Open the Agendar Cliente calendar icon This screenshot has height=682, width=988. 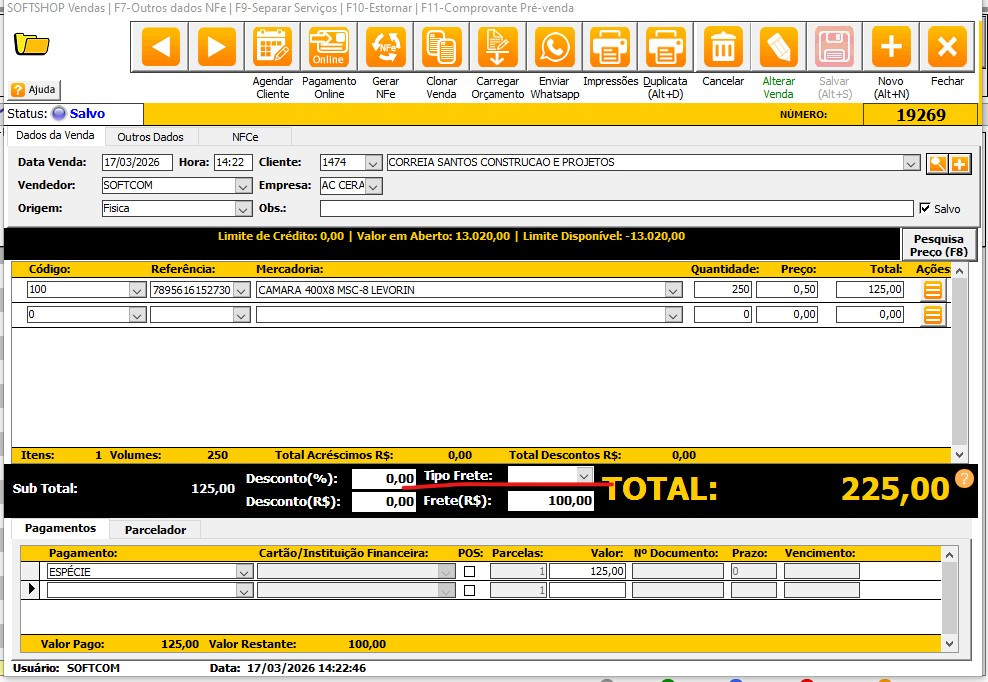click(272, 47)
